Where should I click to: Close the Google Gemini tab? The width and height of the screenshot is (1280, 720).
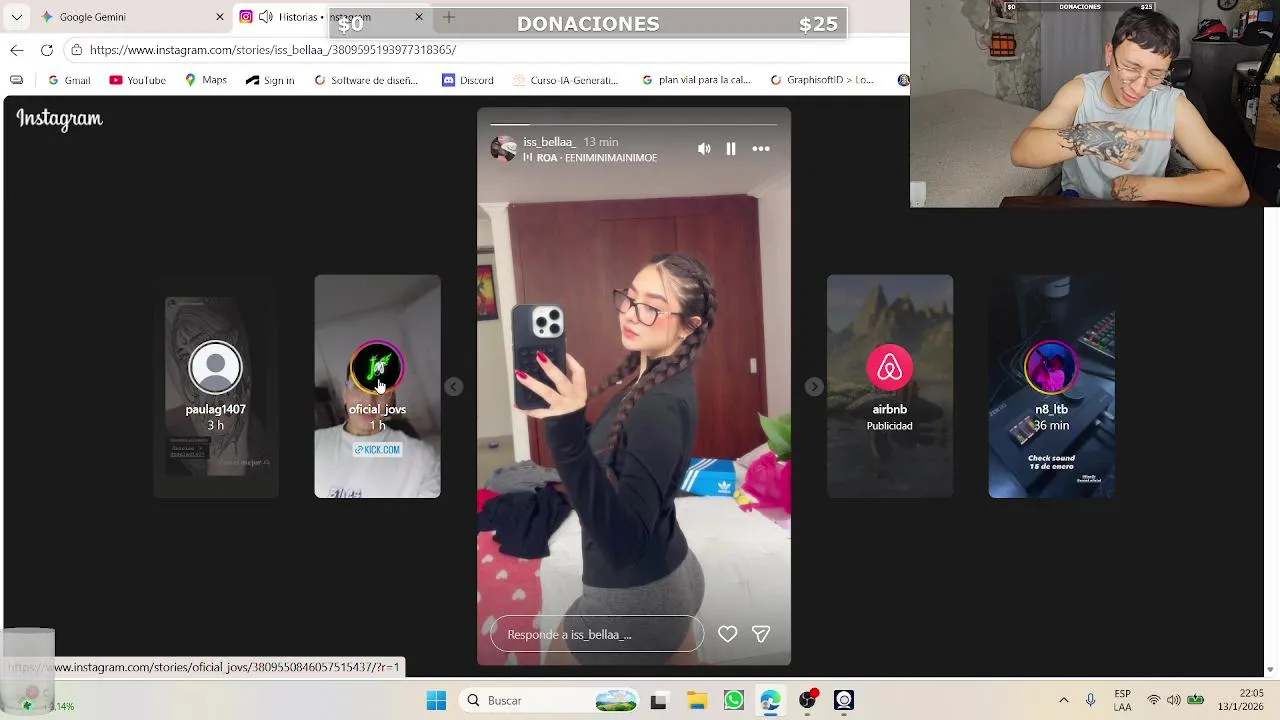click(x=220, y=17)
